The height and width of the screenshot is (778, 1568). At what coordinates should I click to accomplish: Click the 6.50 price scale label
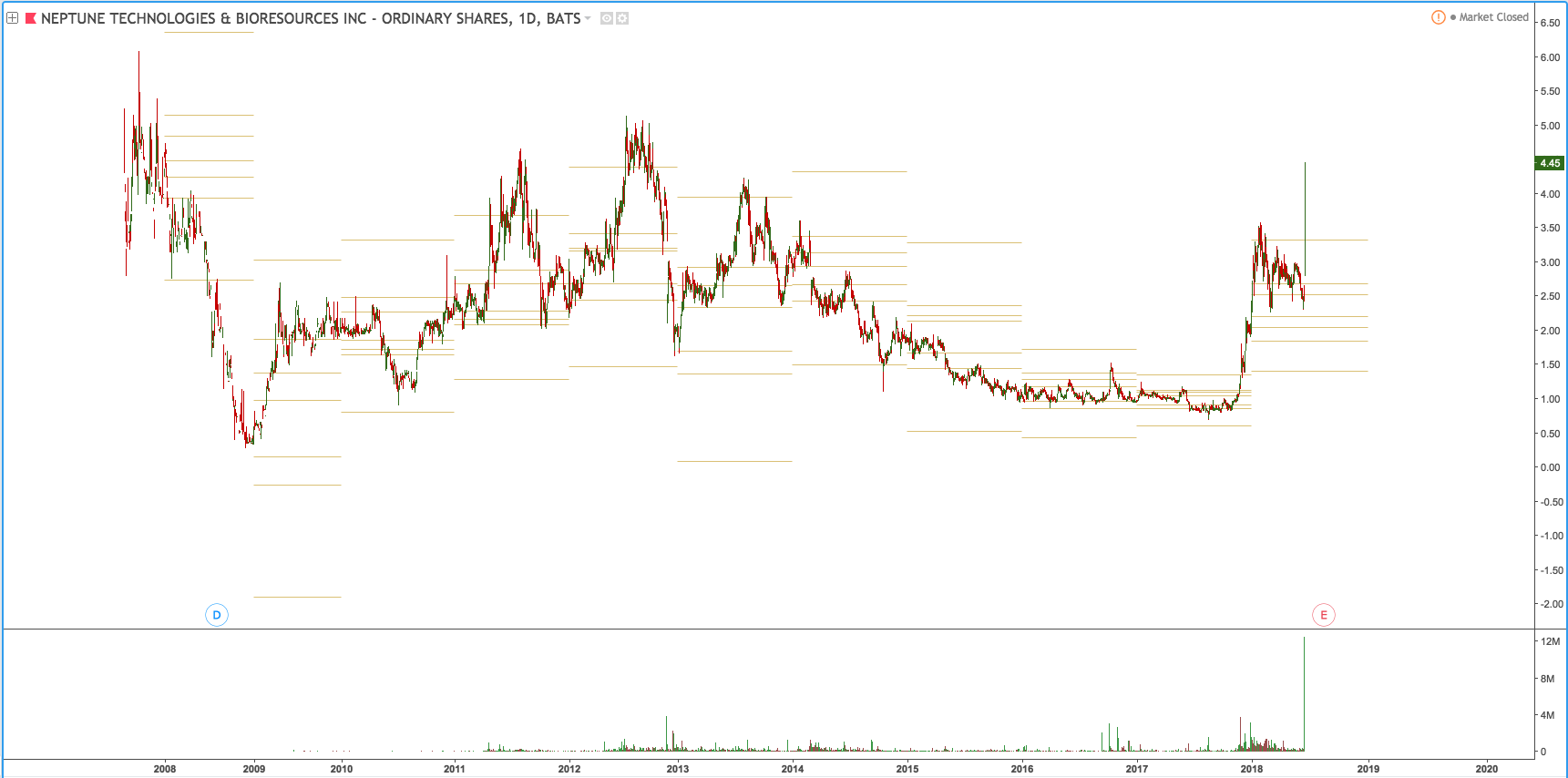pos(1550,23)
